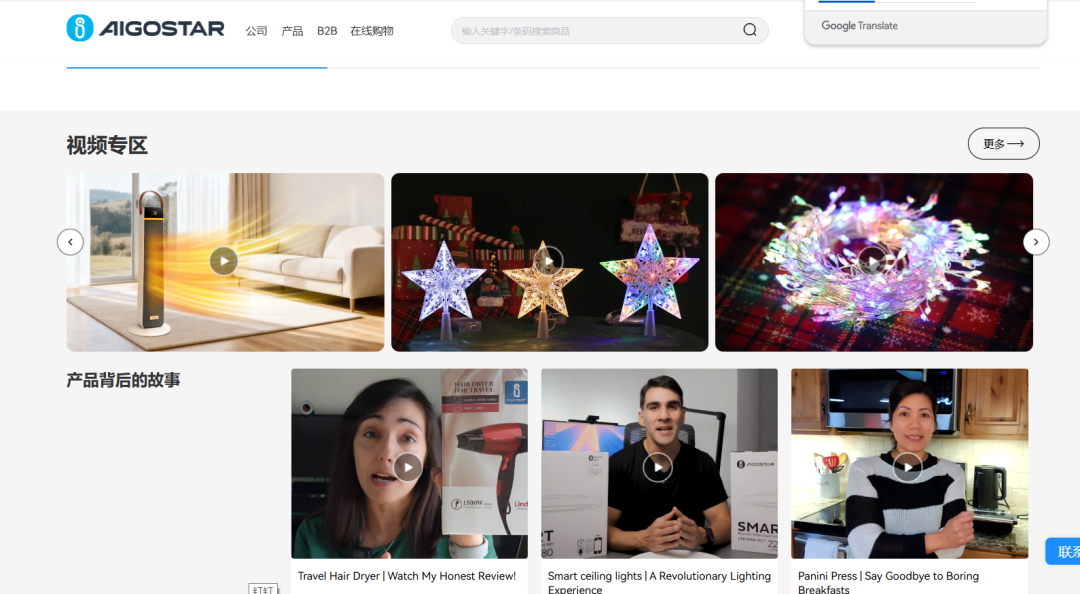Click the Aigostar logo icon

[x=80, y=29]
